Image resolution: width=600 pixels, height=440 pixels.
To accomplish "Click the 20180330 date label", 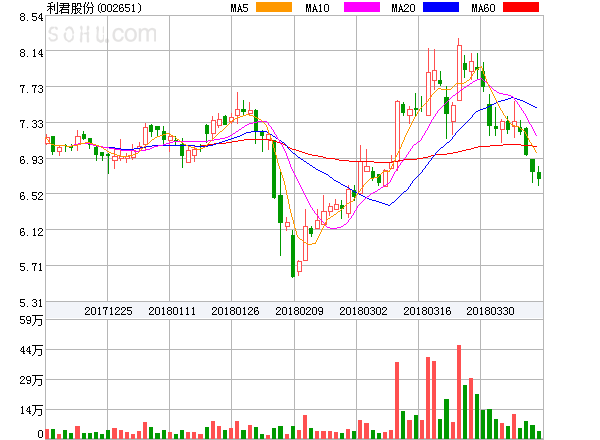I will tap(490, 311).
